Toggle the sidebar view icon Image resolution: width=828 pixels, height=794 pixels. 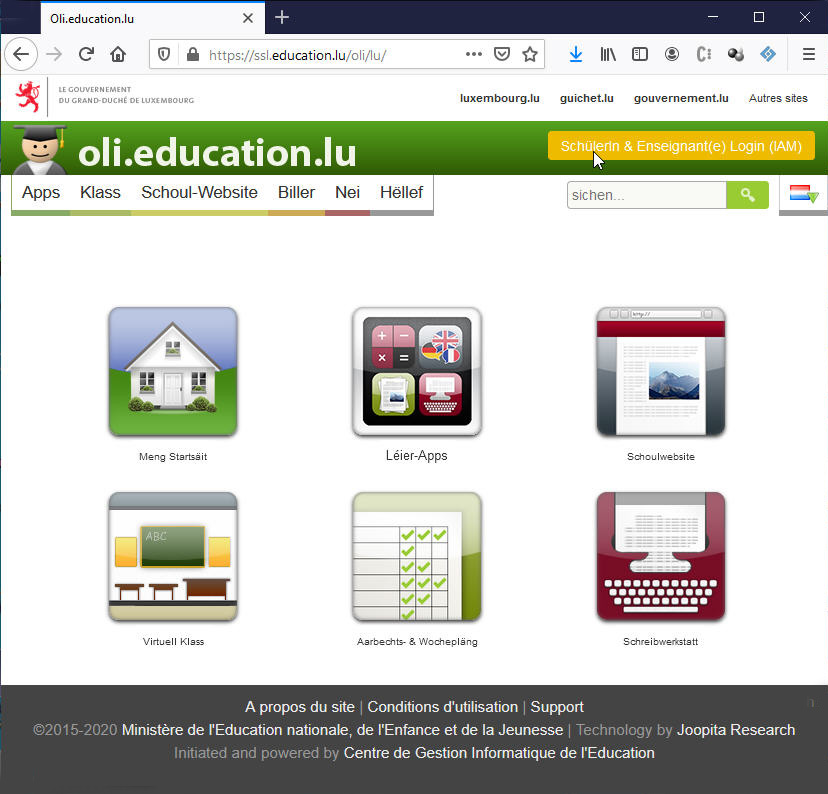click(x=639, y=54)
